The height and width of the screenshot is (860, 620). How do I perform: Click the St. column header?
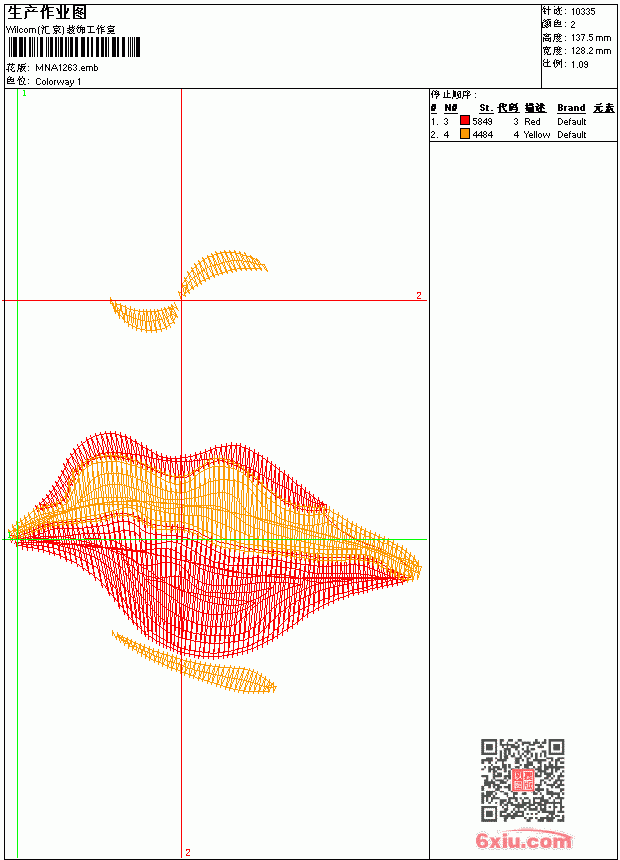pyautogui.click(x=486, y=108)
